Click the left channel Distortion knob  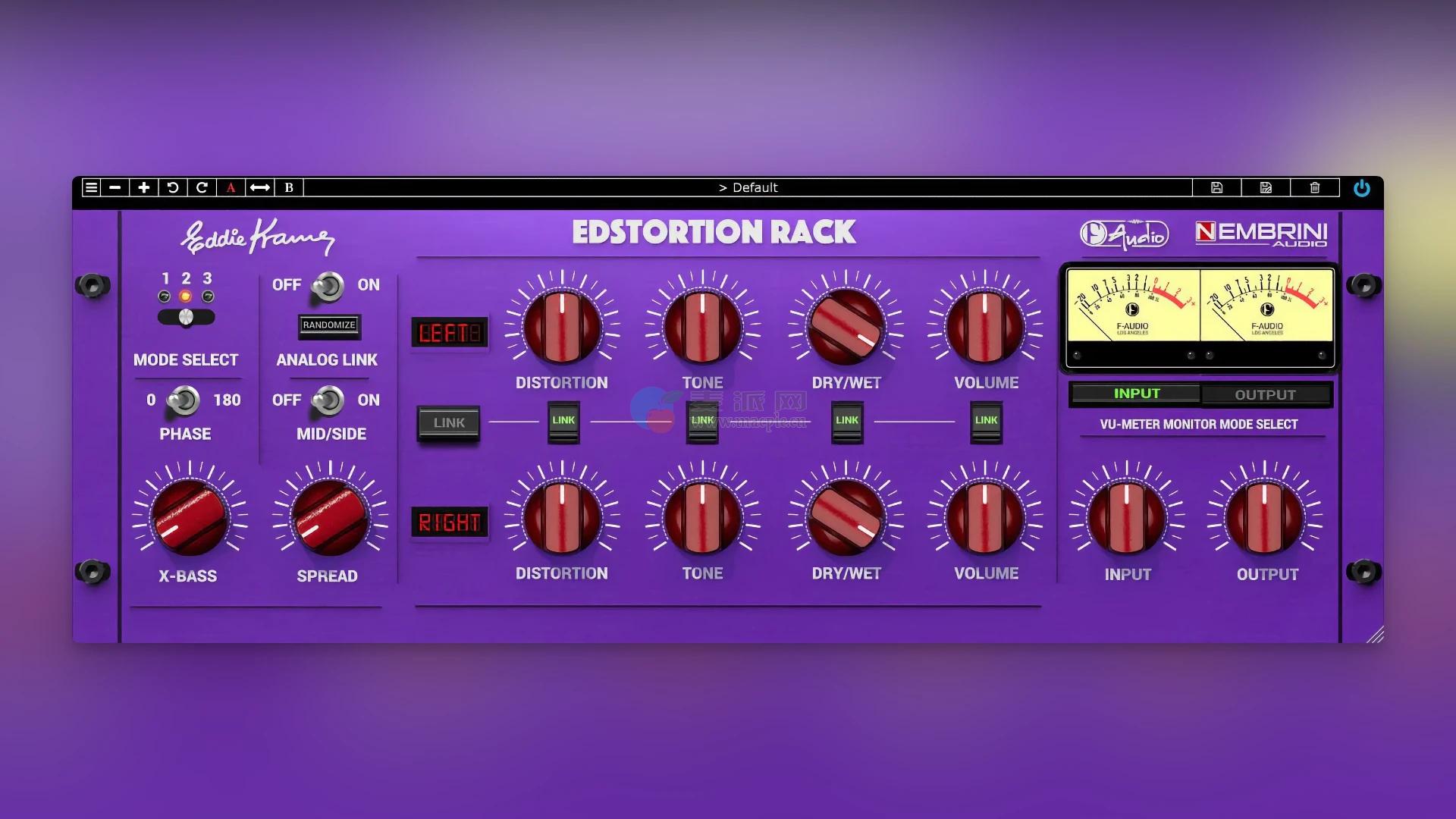(562, 328)
